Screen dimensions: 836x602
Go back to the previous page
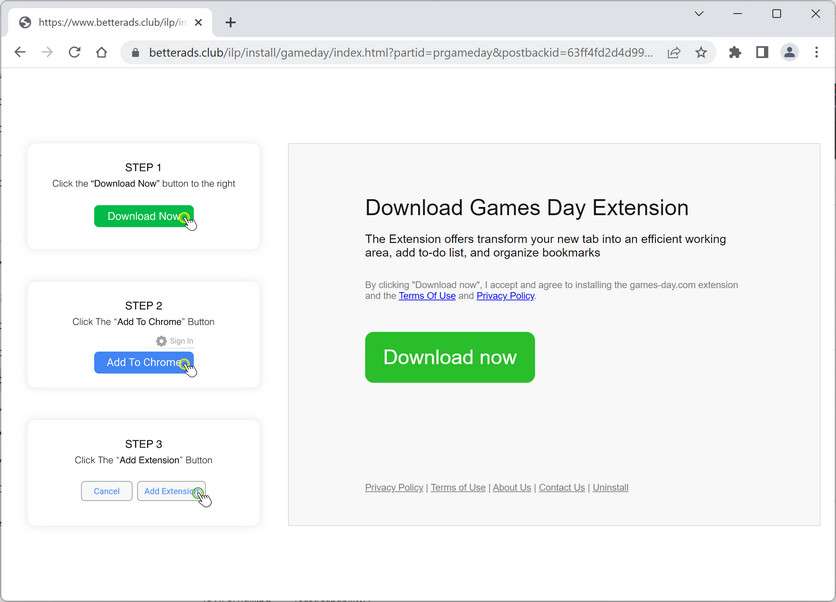[x=20, y=52]
